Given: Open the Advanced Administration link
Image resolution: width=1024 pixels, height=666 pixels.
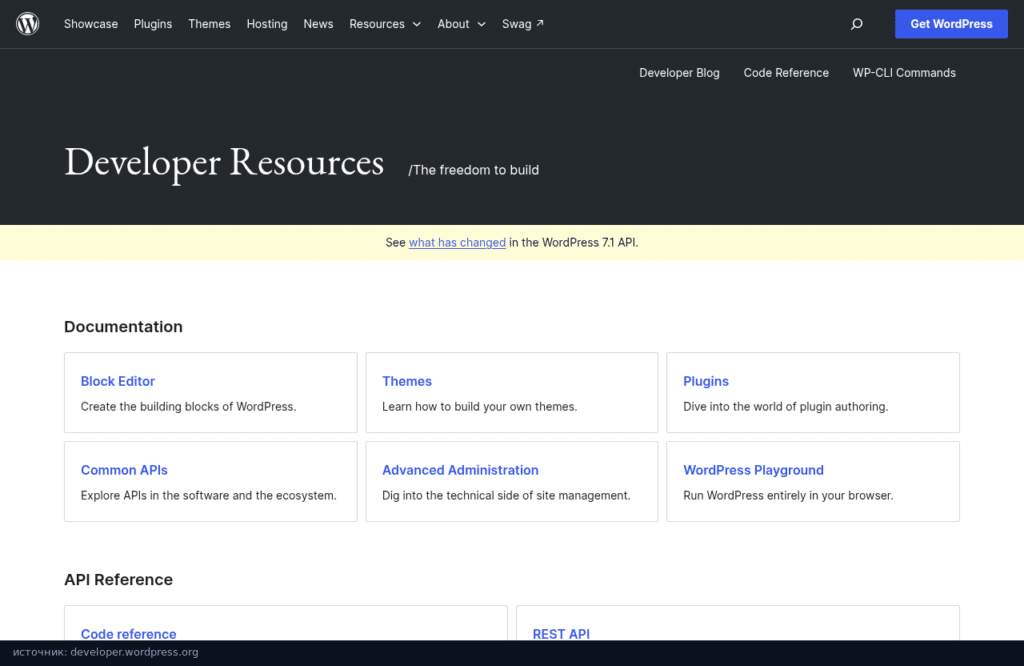Looking at the screenshot, I should (x=460, y=470).
